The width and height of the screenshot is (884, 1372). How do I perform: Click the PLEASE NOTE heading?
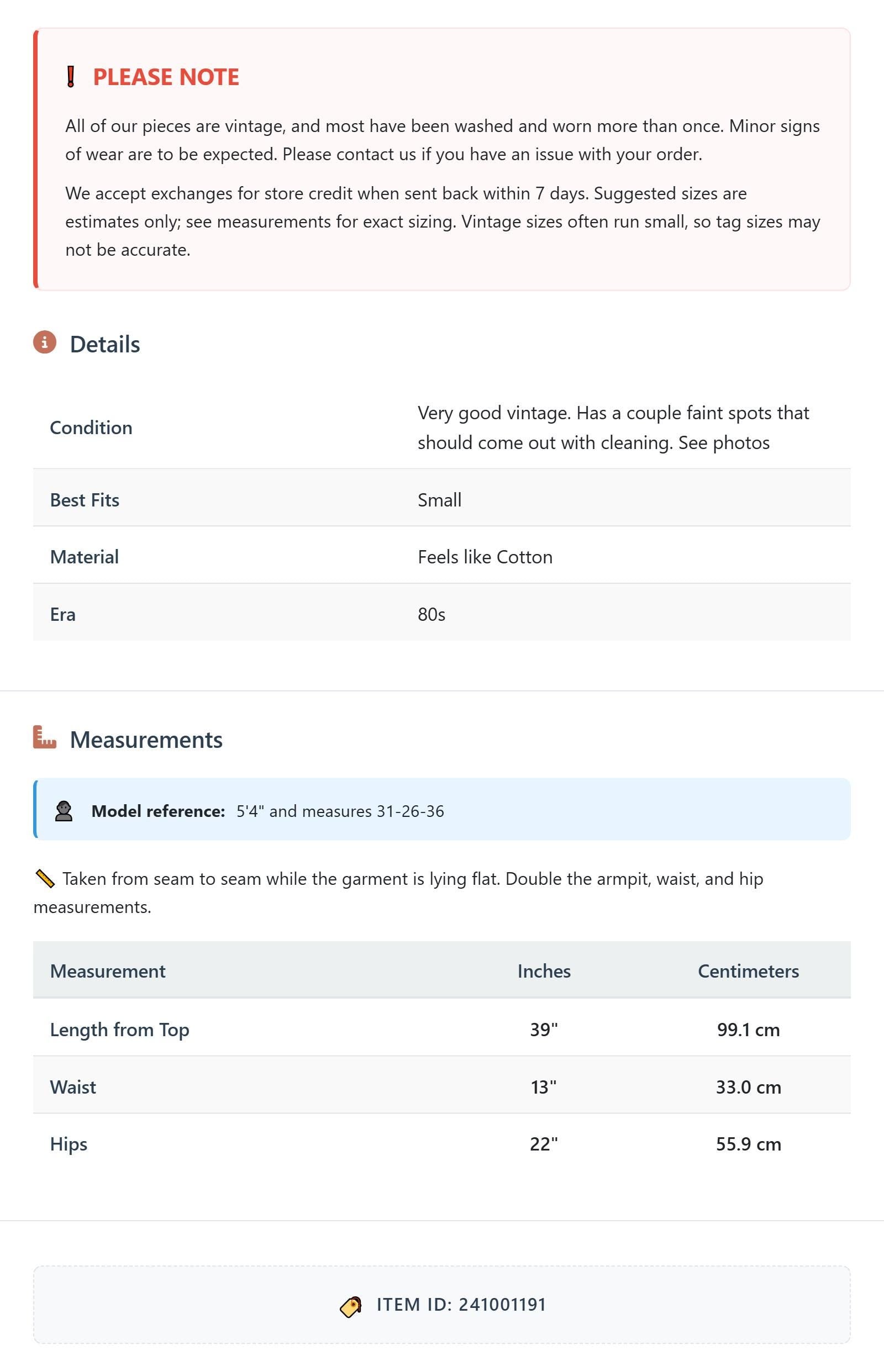(x=166, y=77)
